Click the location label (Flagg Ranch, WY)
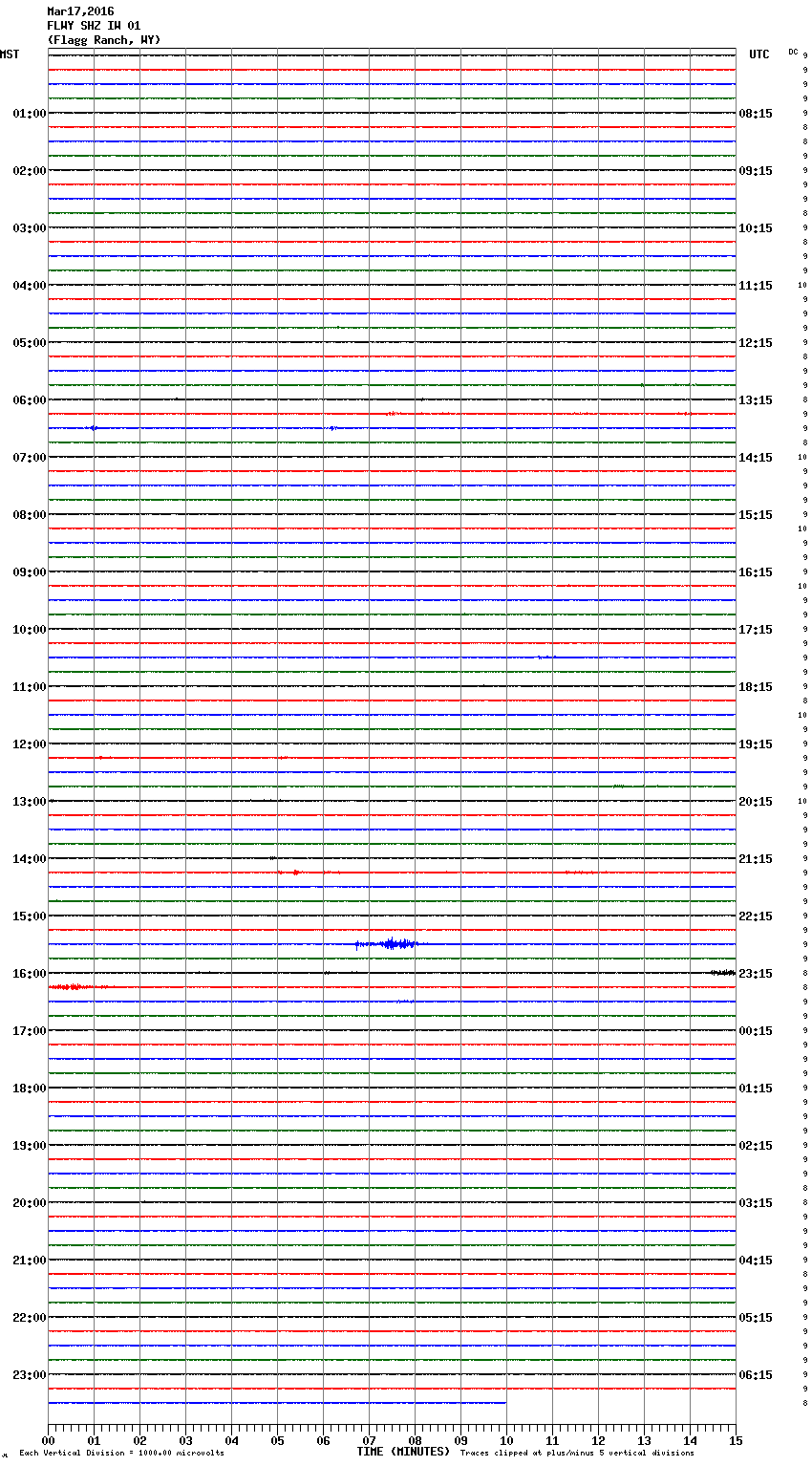812x1466 pixels. click(104, 40)
